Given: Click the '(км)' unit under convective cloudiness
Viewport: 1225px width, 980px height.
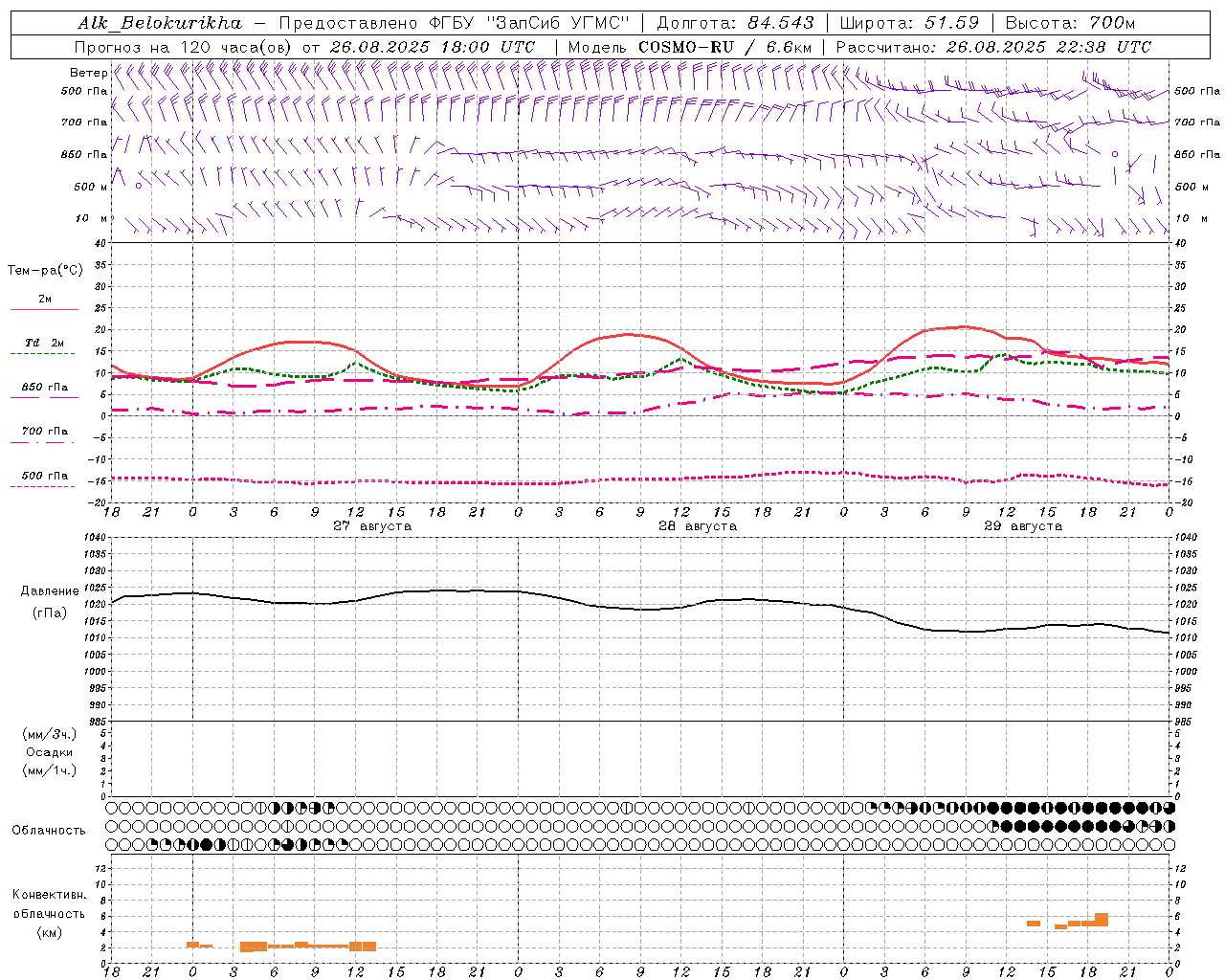Looking at the screenshot, I should 49,932.
